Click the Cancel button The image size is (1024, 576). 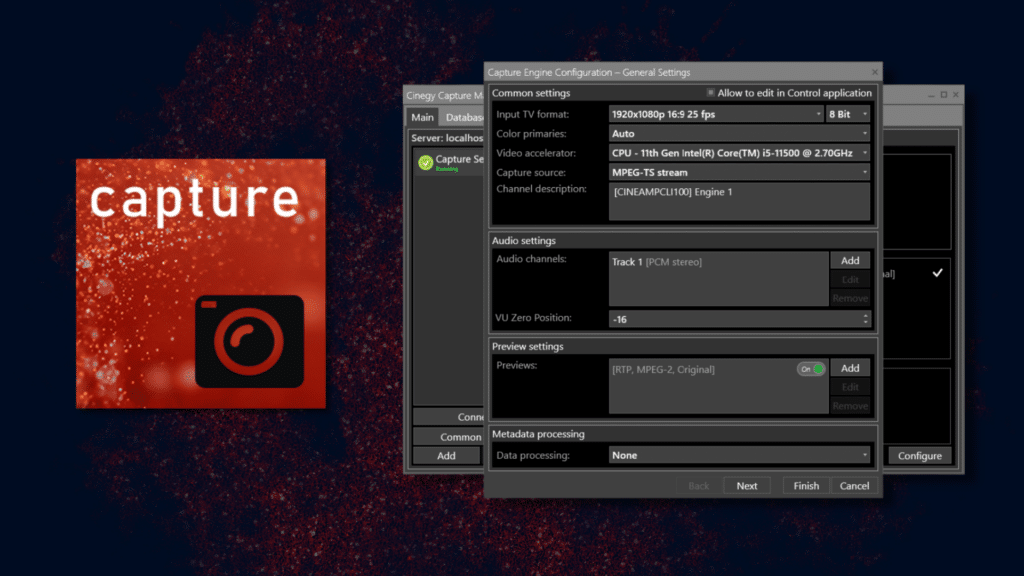click(854, 486)
